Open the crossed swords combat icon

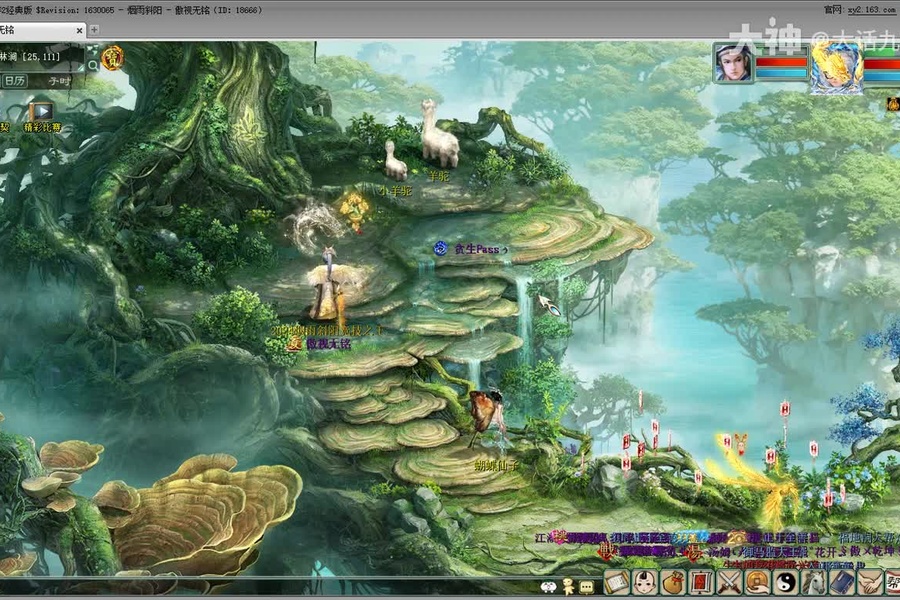coord(730,583)
